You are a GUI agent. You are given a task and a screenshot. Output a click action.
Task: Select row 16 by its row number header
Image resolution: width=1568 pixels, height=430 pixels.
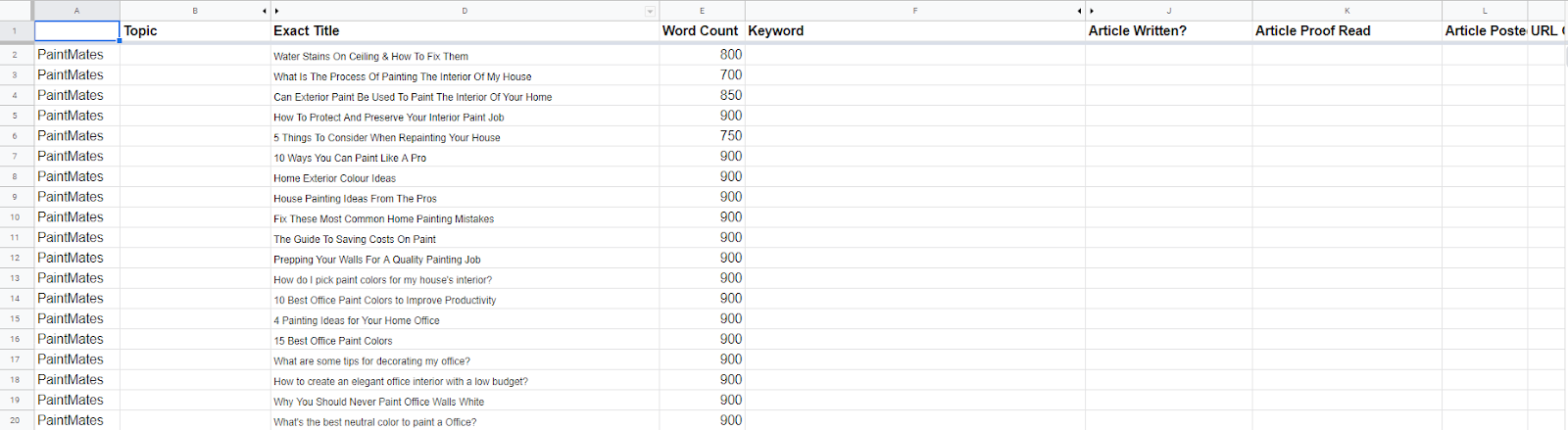17,340
